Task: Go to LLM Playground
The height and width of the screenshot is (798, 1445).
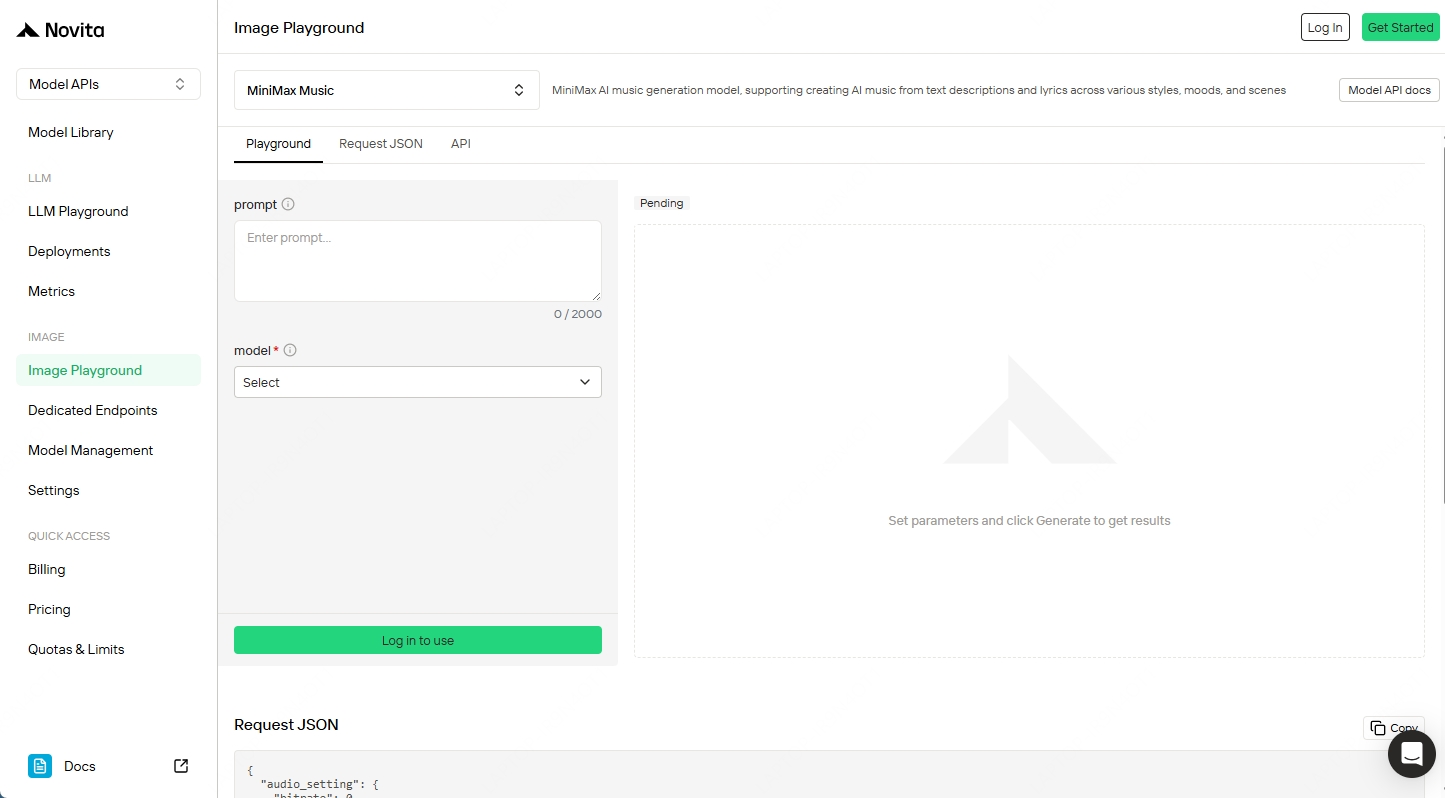Action: click(78, 211)
